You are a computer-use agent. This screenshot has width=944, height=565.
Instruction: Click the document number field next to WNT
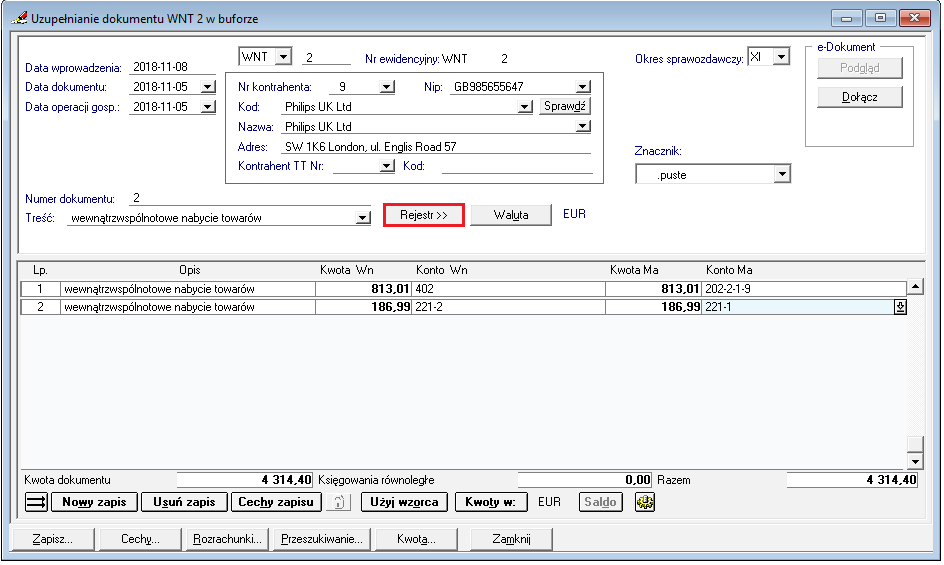[326, 58]
